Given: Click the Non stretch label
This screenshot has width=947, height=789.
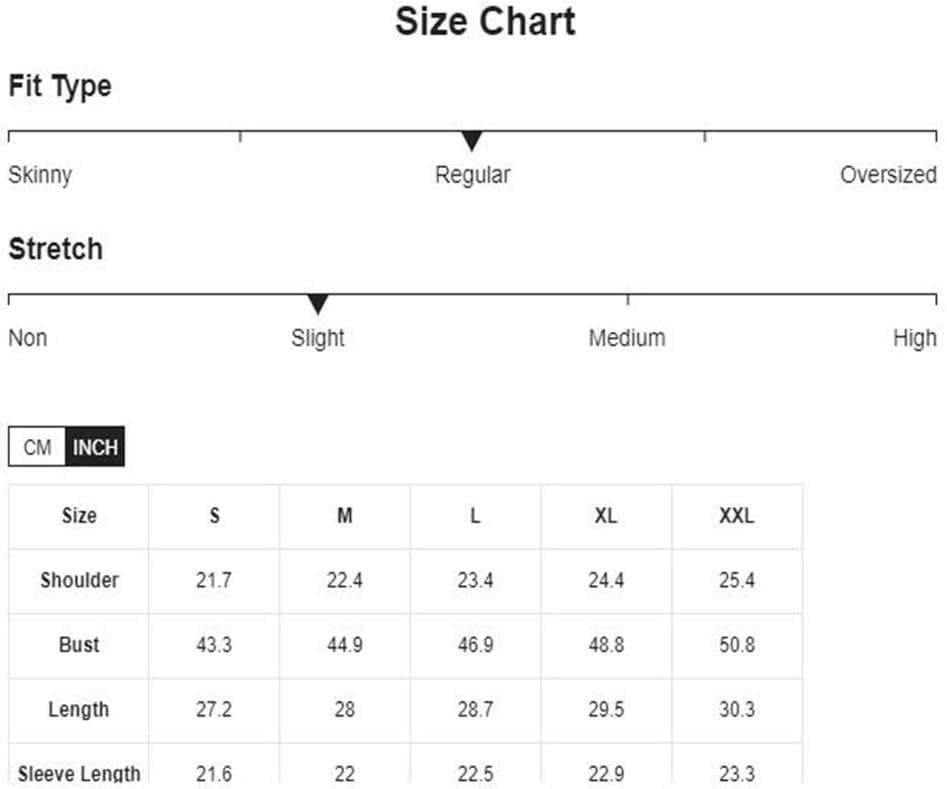Looking at the screenshot, I should point(28,338).
